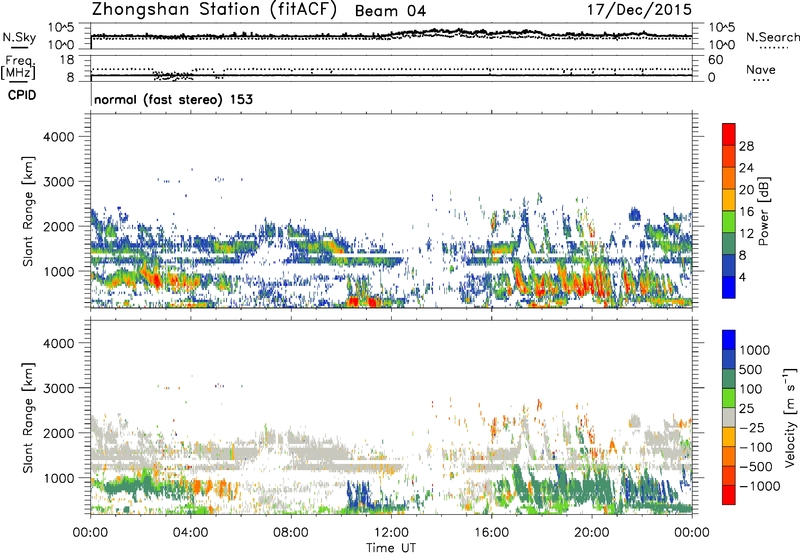Click the "Power [dB]" colorbar title
Viewport: 800px width, 554px height.
[x=763, y=211]
